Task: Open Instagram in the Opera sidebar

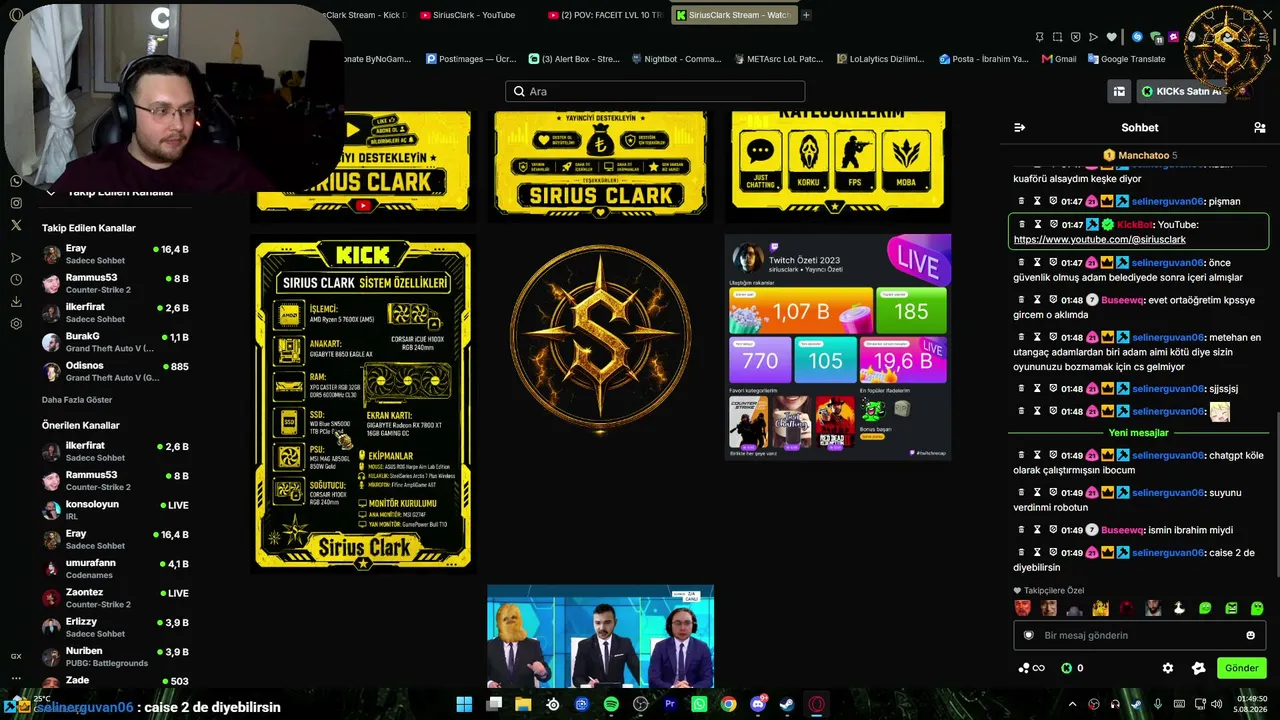Action: (16, 203)
